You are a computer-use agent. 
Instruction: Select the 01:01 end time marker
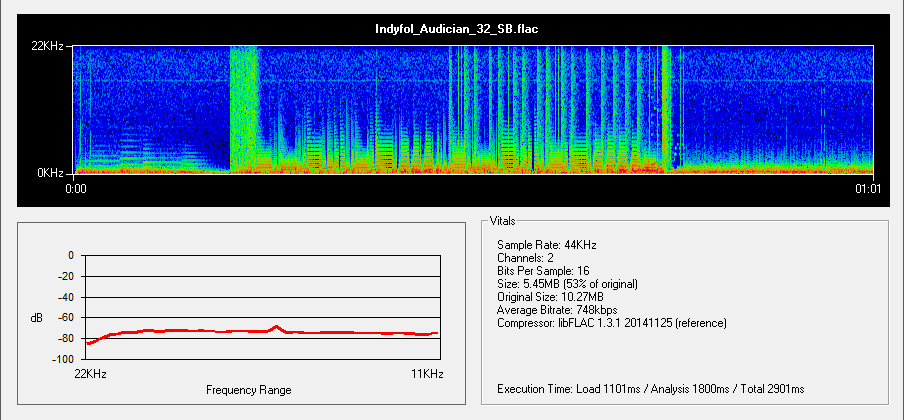pyautogui.click(x=868, y=187)
